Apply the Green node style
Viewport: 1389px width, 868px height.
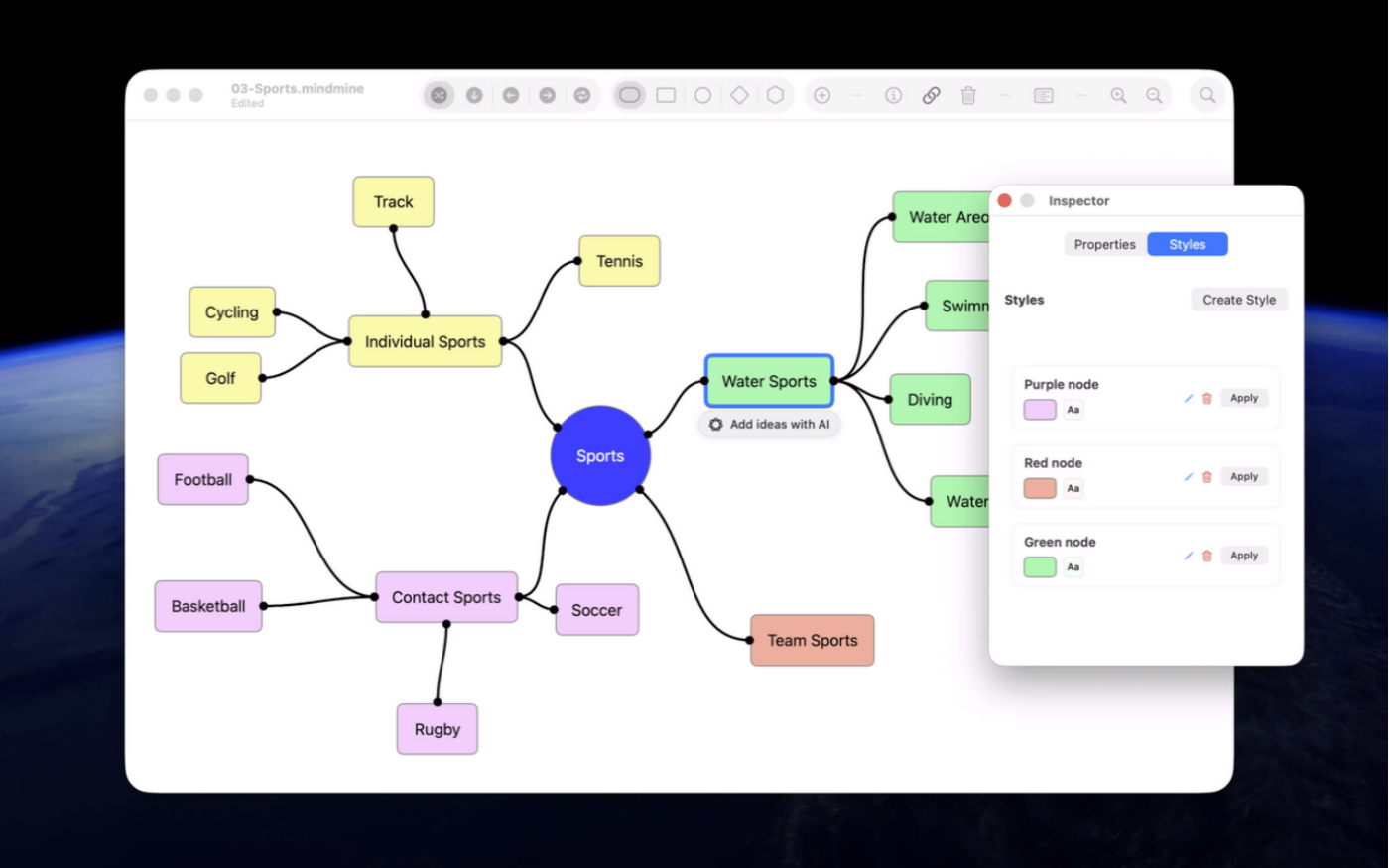1244,556
